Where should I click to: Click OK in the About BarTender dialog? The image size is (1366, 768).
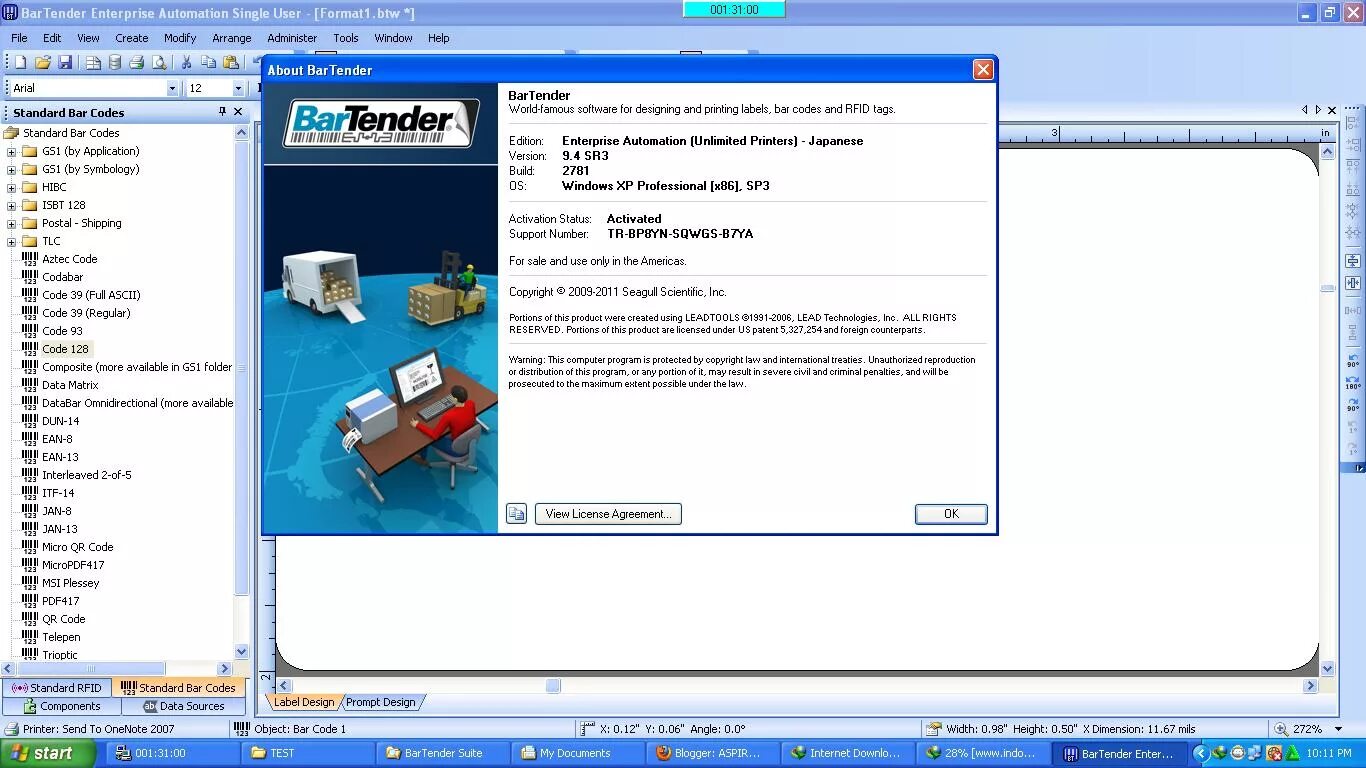pos(951,514)
